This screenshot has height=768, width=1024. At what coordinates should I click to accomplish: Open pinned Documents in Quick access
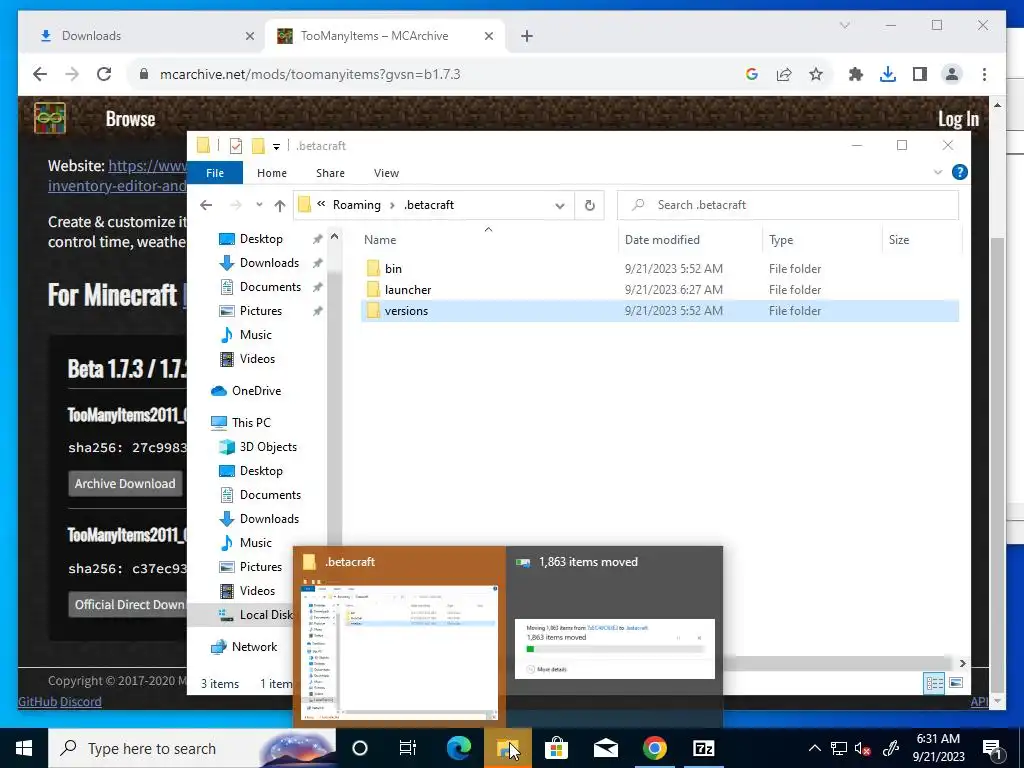coord(270,287)
